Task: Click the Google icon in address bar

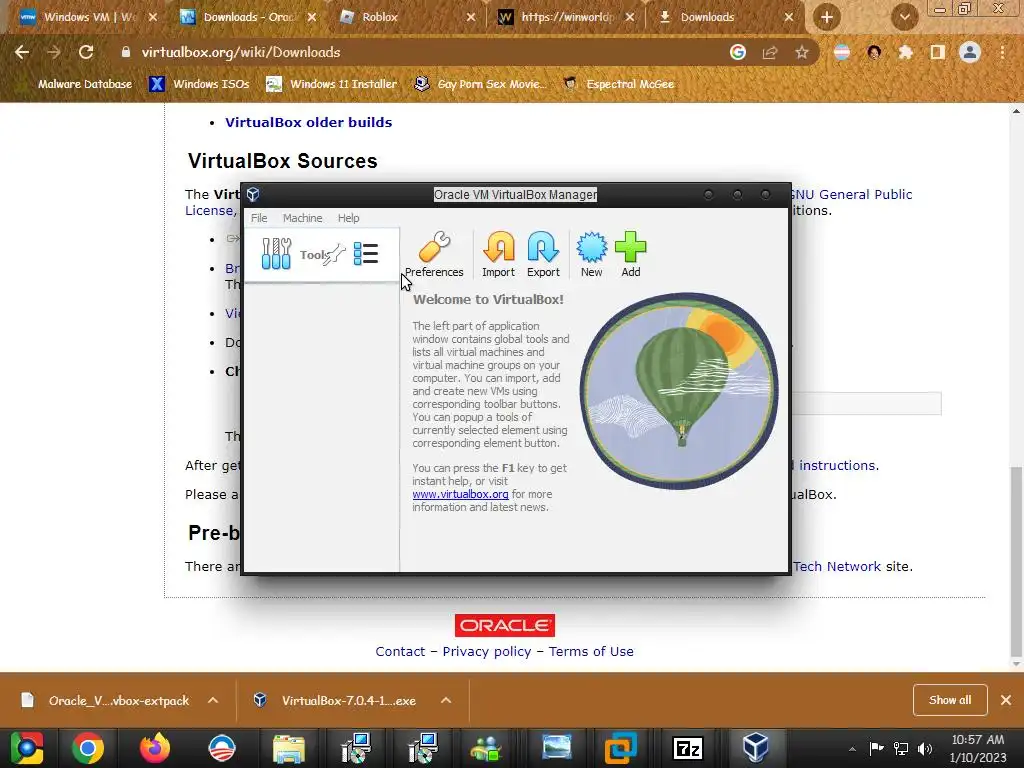Action: click(x=738, y=52)
